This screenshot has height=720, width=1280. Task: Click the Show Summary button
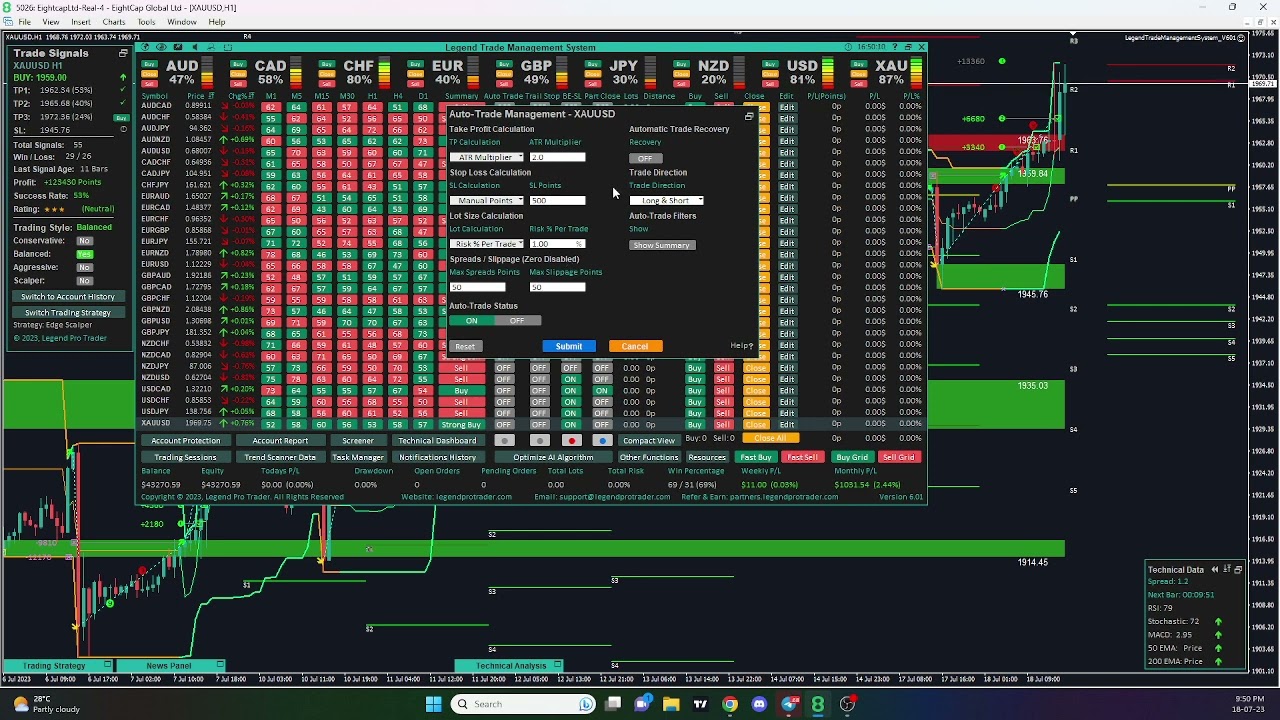(661, 245)
